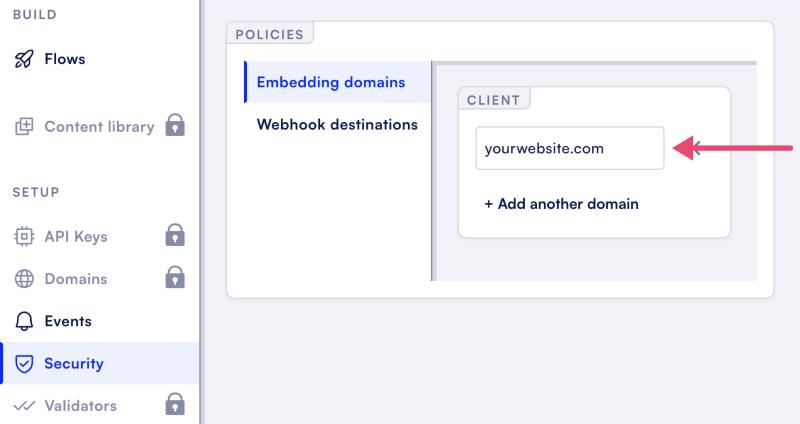Click the lock icon beside Validators
Image resolution: width=800 pixels, height=424 pixels.
click(x=175, y=404)
